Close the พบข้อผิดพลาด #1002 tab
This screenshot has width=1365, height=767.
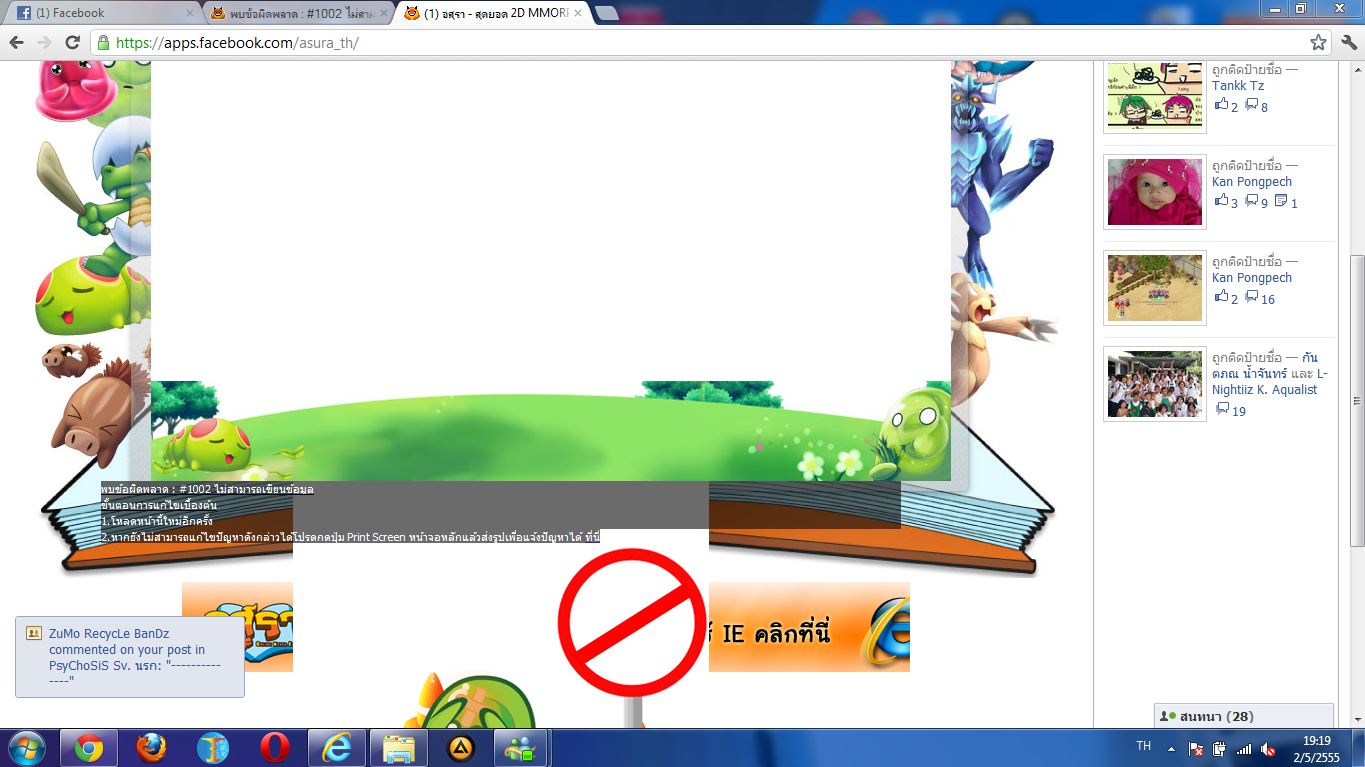(x=384, y=13)
